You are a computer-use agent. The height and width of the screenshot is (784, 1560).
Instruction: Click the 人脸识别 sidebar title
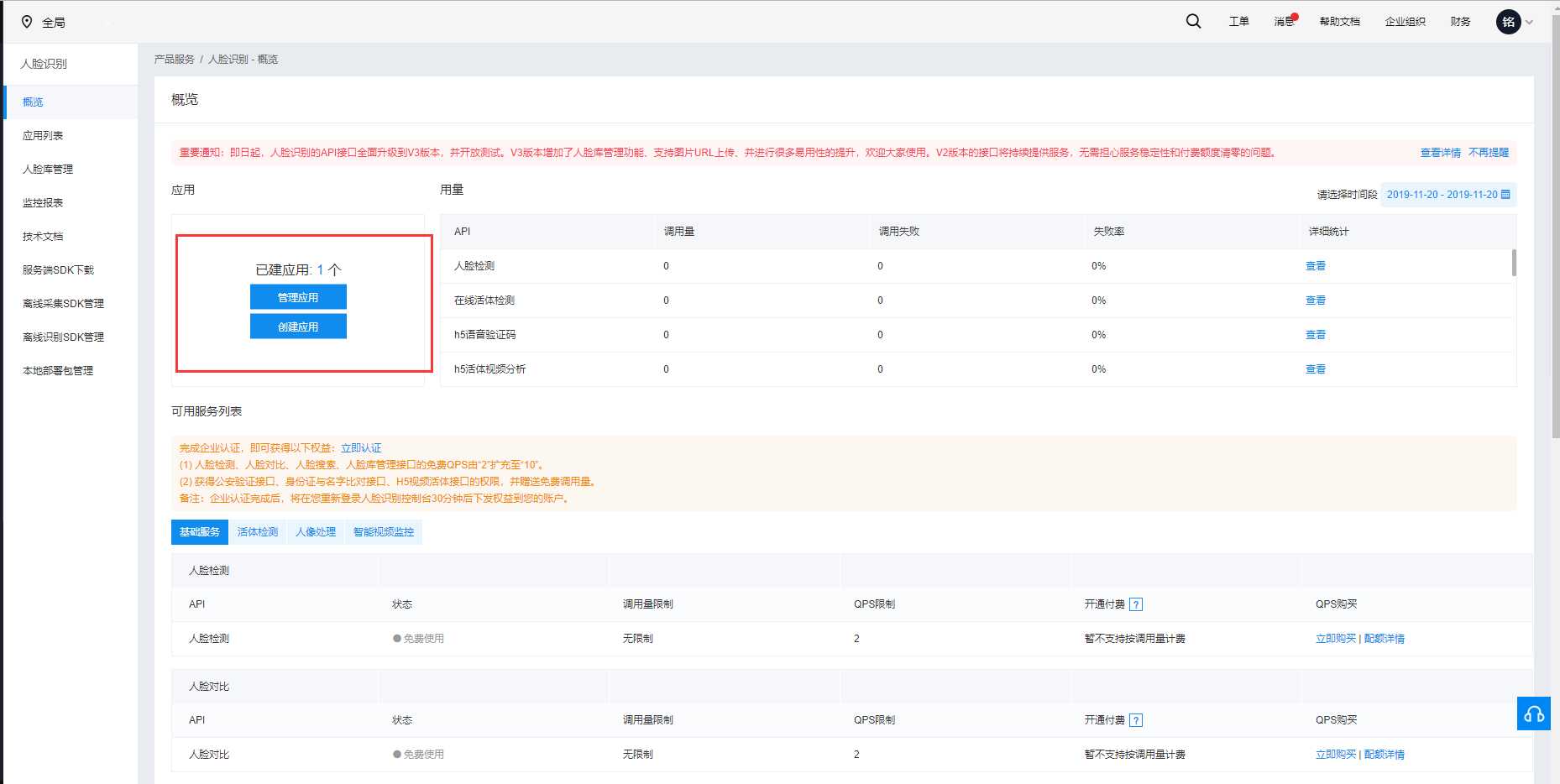tap(44, 64)
